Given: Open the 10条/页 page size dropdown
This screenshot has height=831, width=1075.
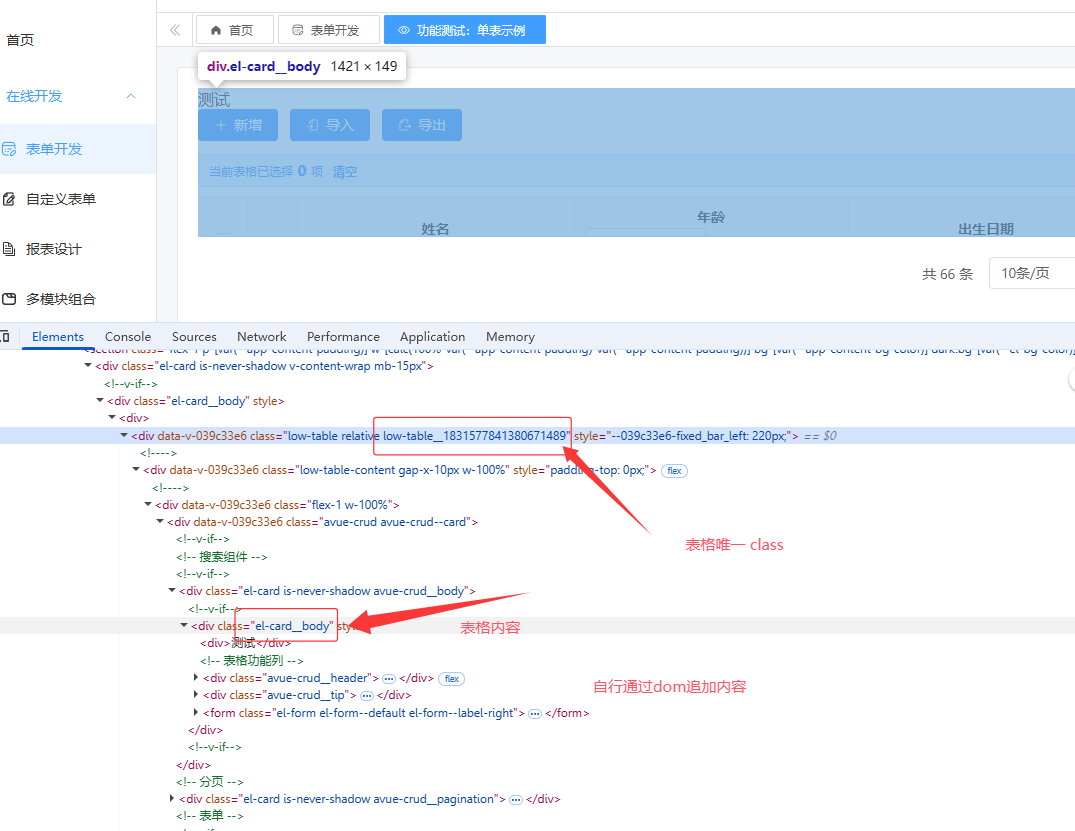Looking at the screenshot, I should pos(1031,273).
